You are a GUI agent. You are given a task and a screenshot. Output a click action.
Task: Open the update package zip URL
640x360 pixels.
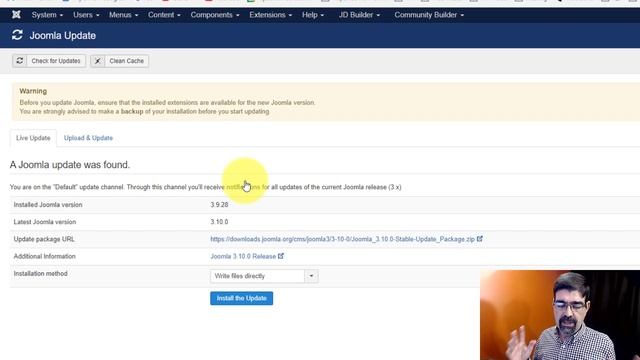point(342,239)
